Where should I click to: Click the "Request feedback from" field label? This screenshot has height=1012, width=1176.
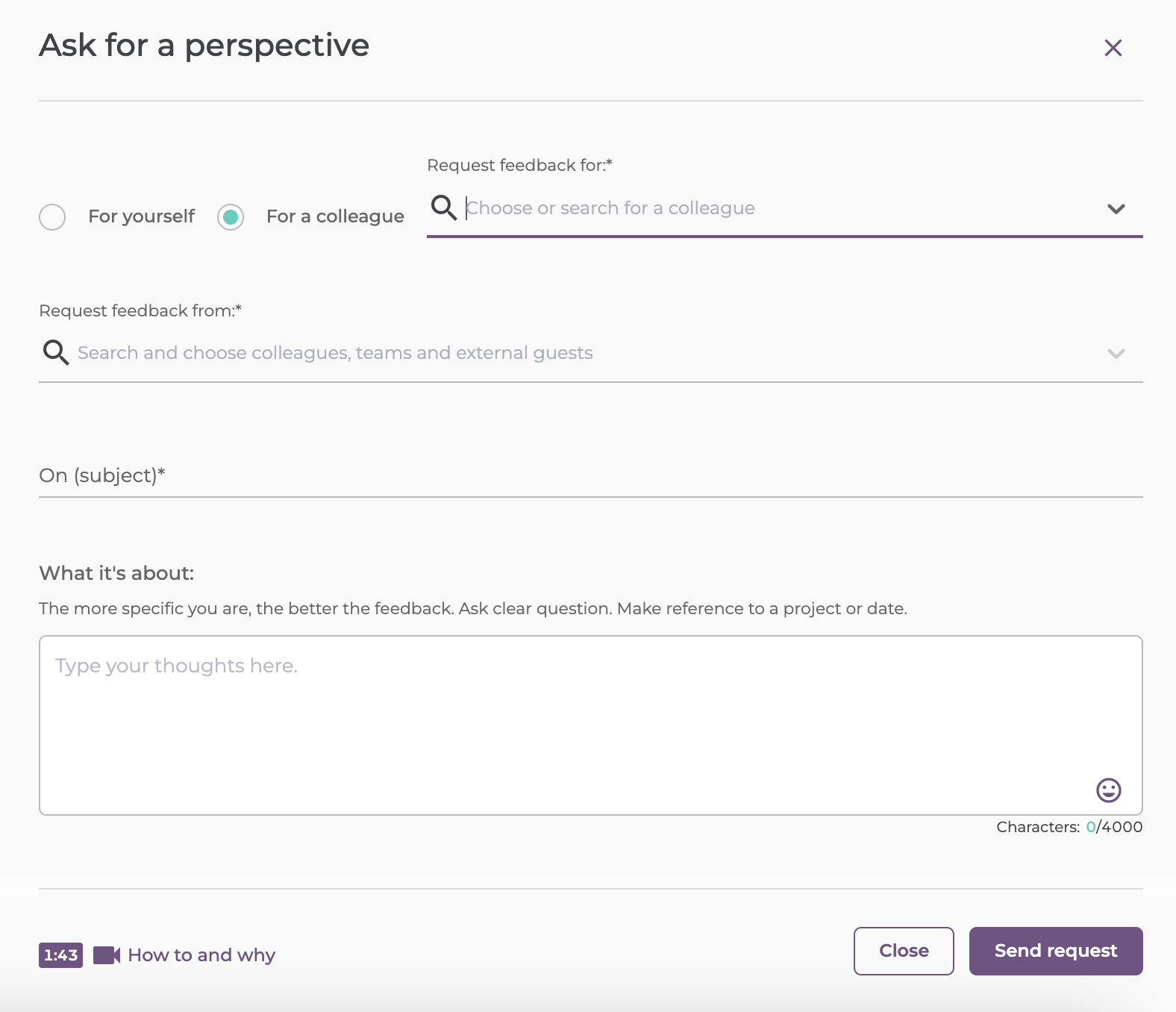[x=140, y=310]
